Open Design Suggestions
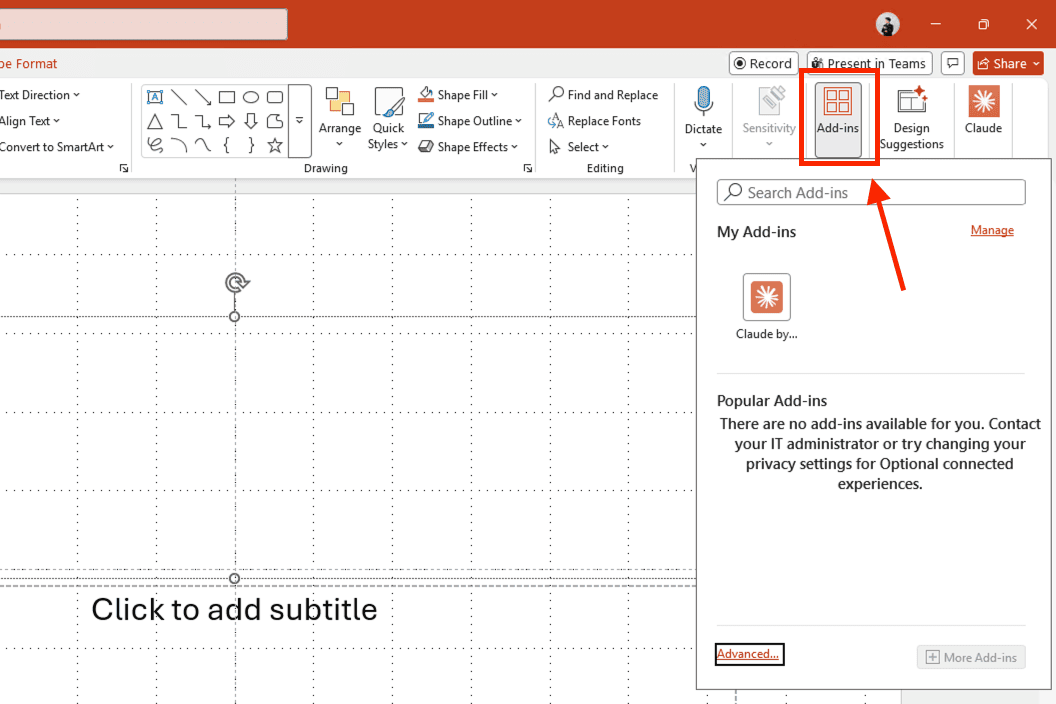The image size is (1056, 704). (912, 119)
